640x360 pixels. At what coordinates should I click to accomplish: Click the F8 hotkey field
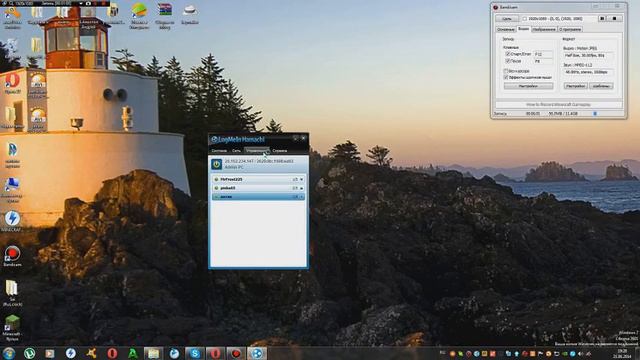click(x=543, y=61)
